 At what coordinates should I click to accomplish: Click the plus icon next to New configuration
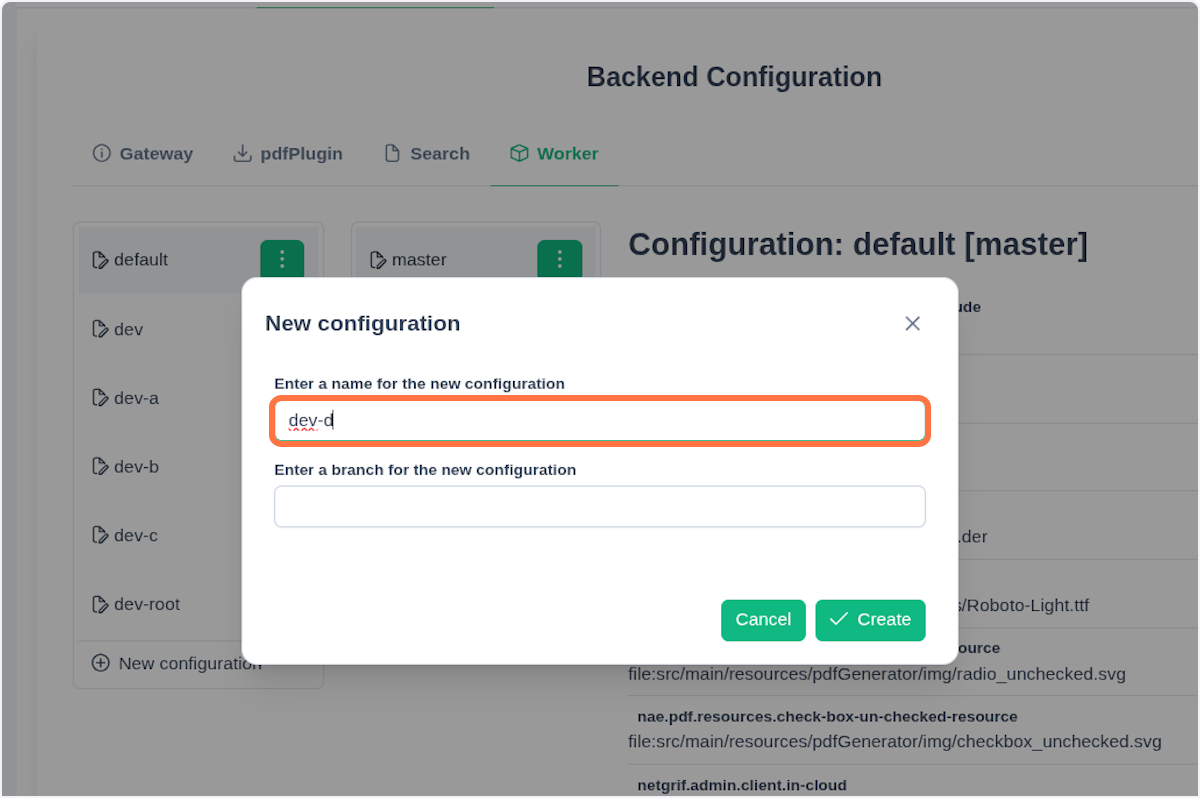100,662
